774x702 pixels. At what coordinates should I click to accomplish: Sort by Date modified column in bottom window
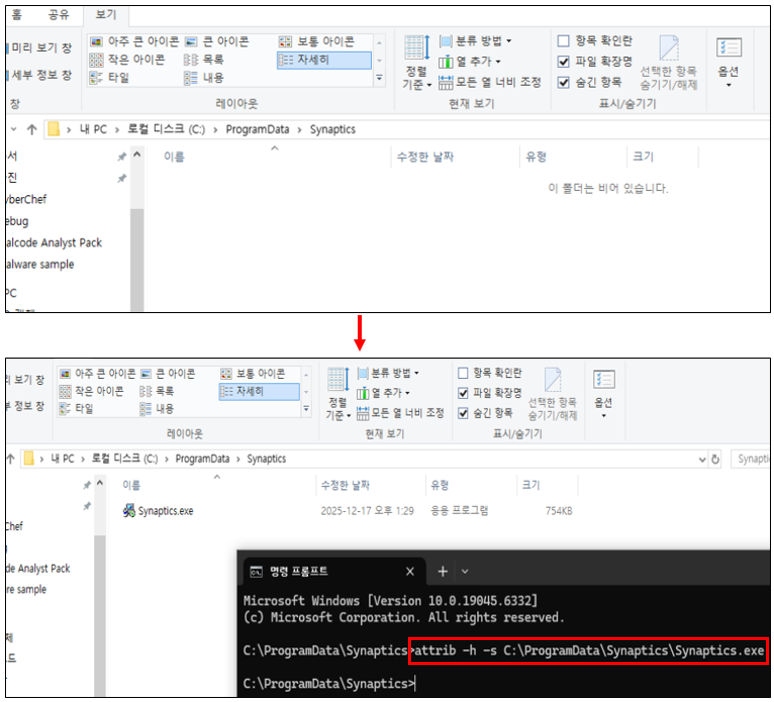pos(345,485)
